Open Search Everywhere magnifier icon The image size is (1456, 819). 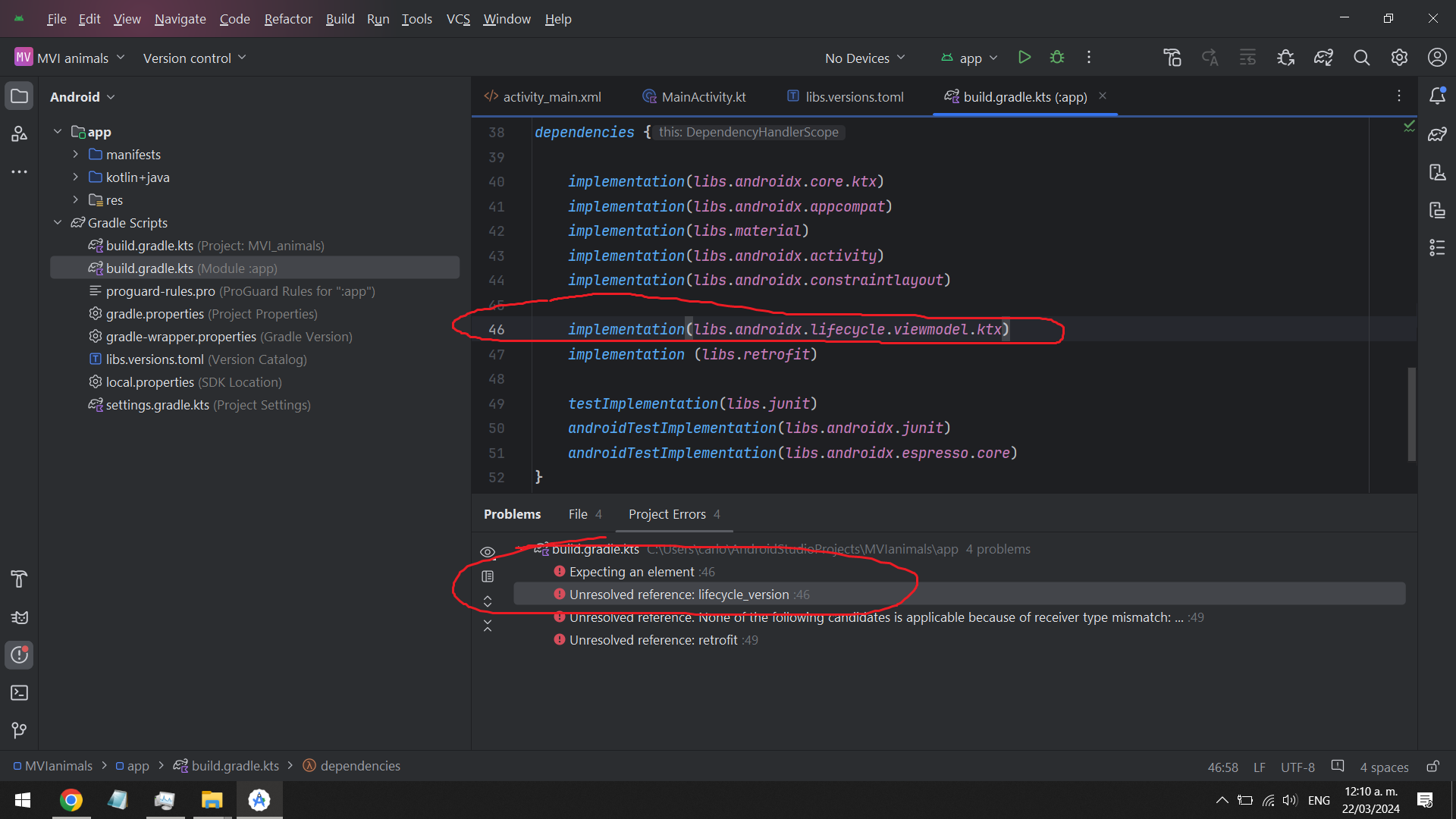pos(1361,58)
